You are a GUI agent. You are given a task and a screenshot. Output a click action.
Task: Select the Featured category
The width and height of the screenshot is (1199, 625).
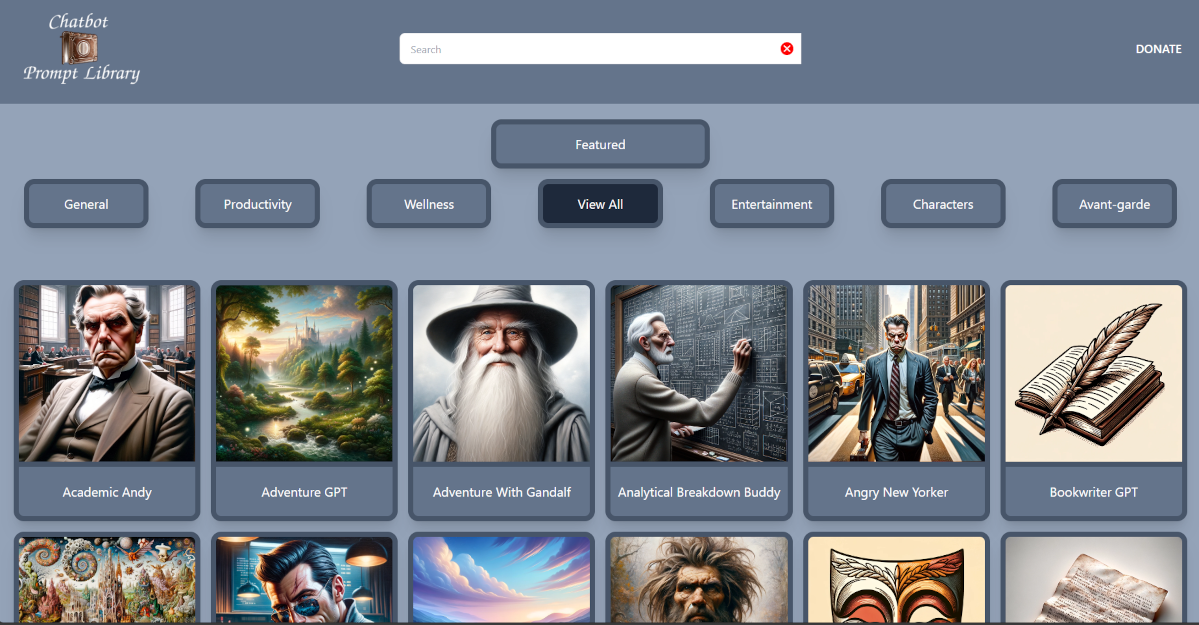(600, 144)
